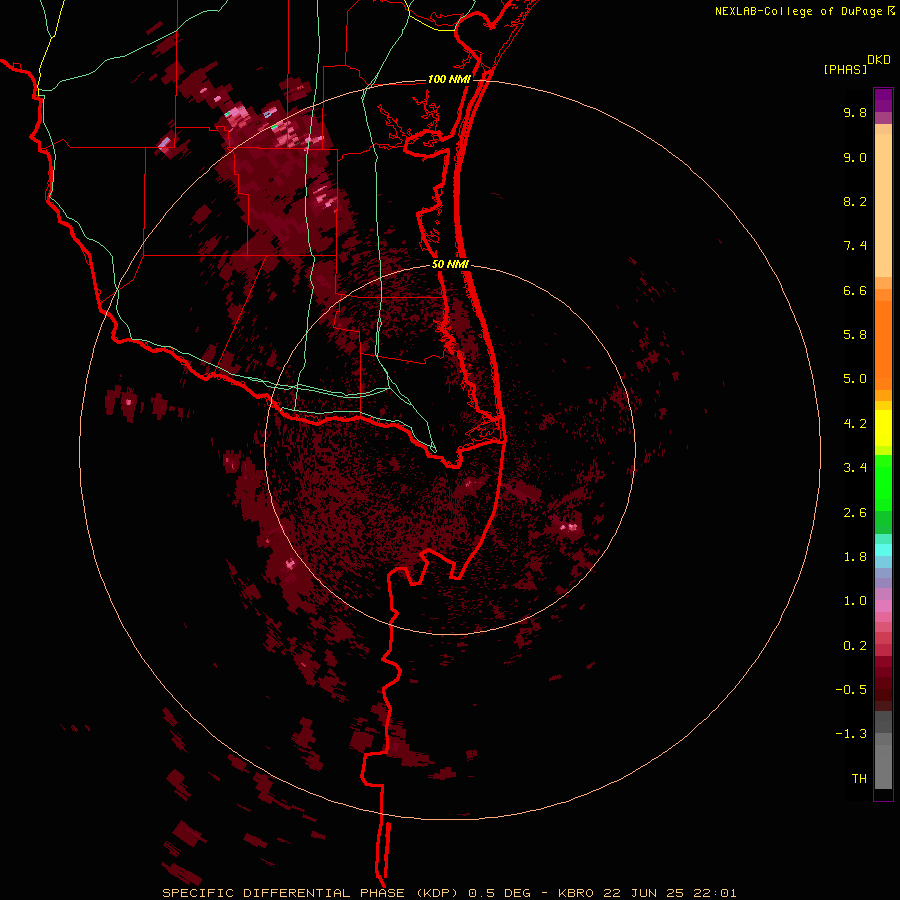Click the KBRO station identifier

pyautogui.click(x=576, y=893)
